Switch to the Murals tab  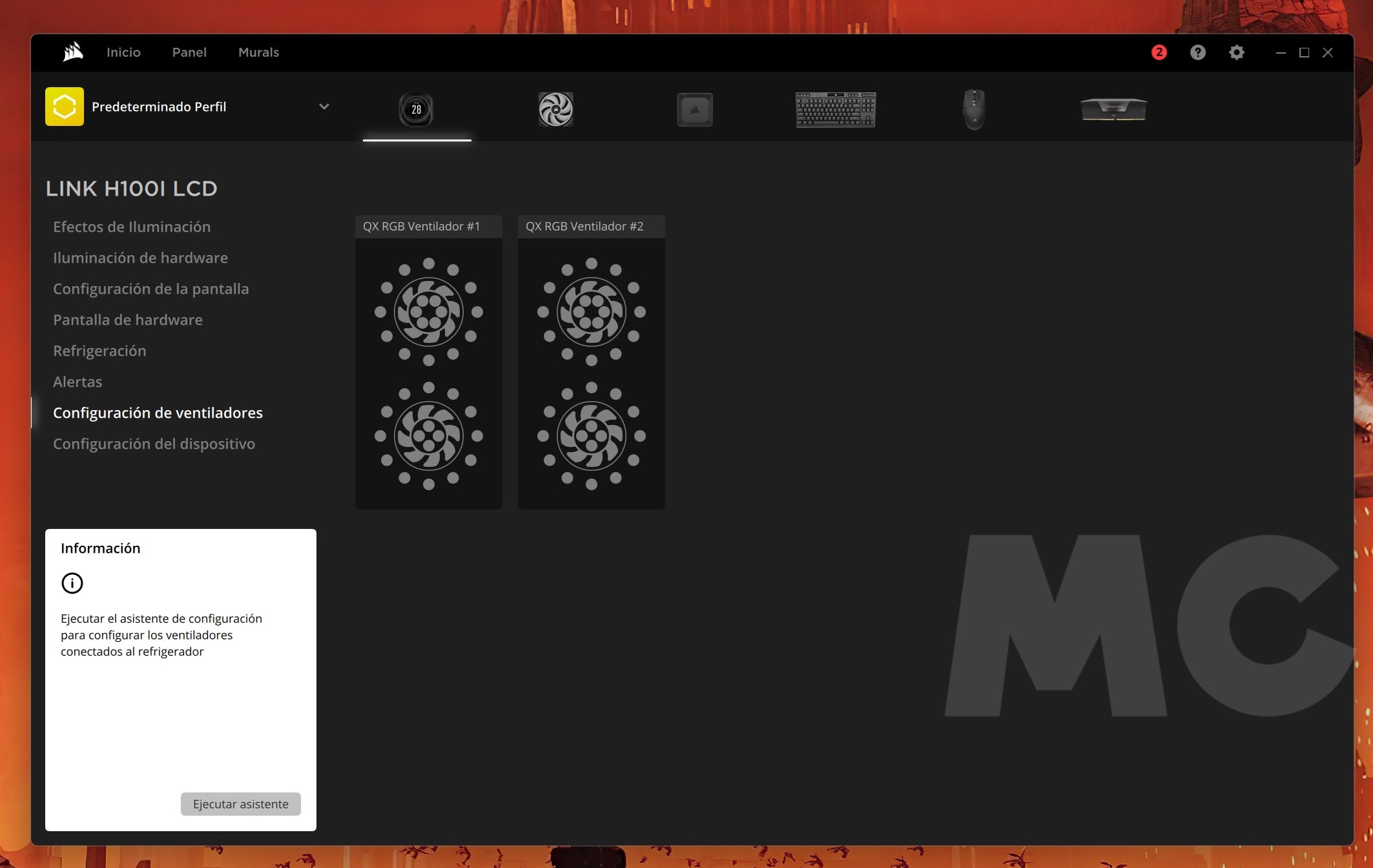point(258,52)
